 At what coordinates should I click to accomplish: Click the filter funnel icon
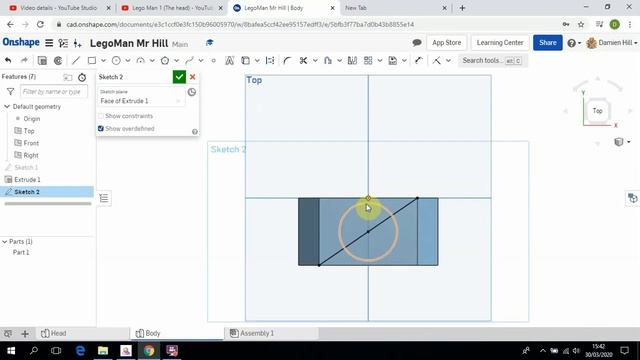[11, 91]
